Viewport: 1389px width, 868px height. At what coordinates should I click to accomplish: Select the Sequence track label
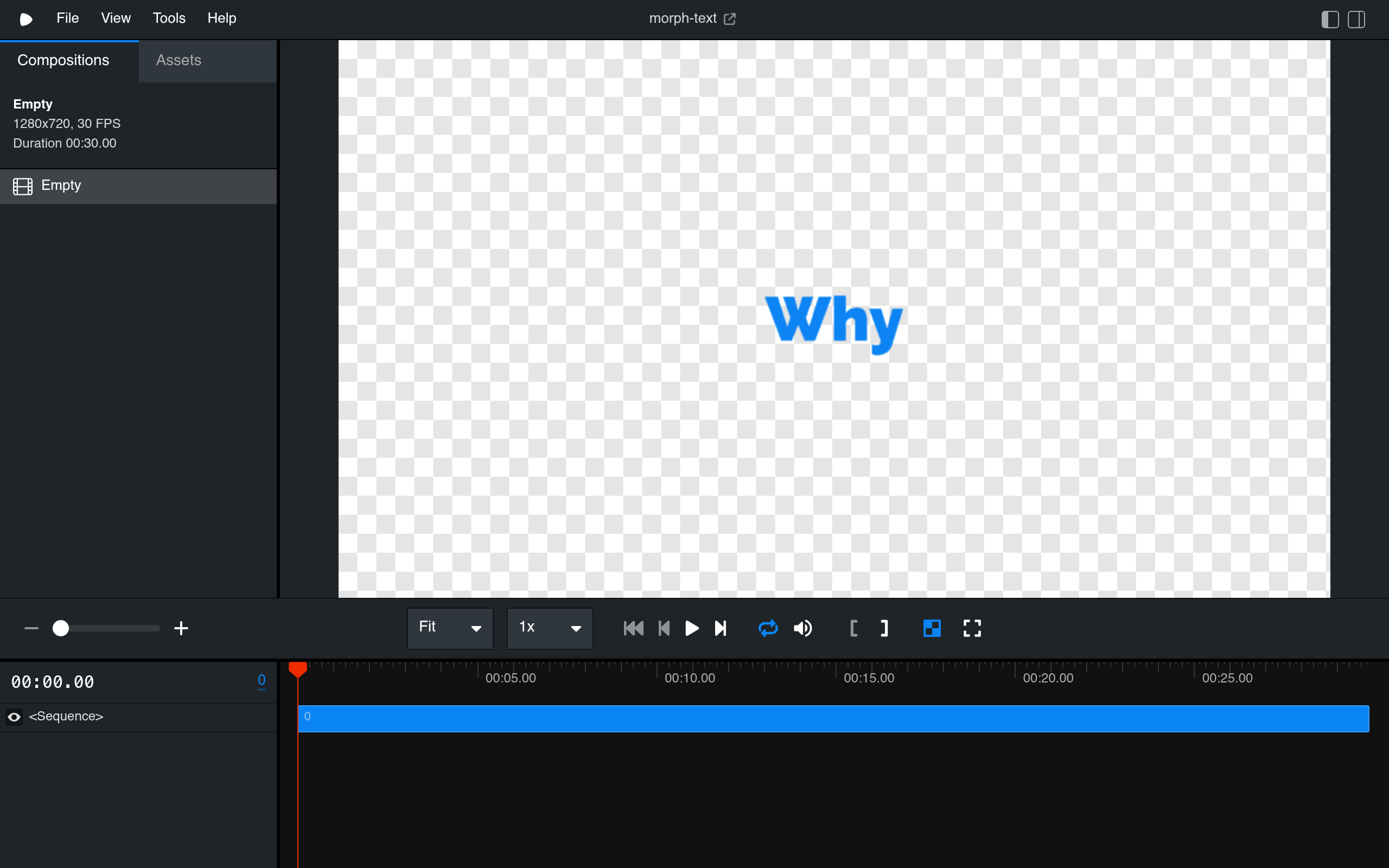click(66, 717)
